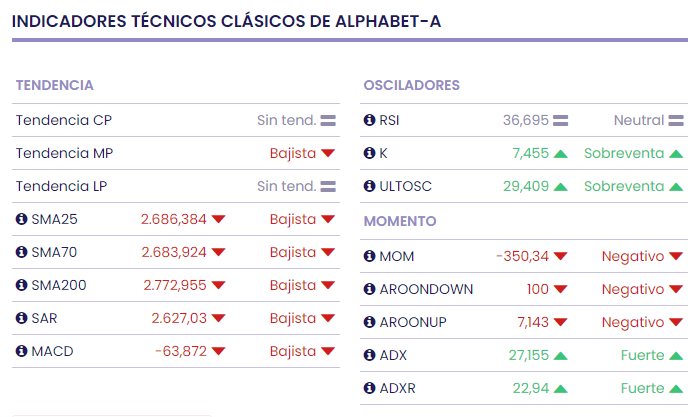This screenshot has width=696, height=417.
Task: Click the ADXR info icon
Action: coord(370,388)
